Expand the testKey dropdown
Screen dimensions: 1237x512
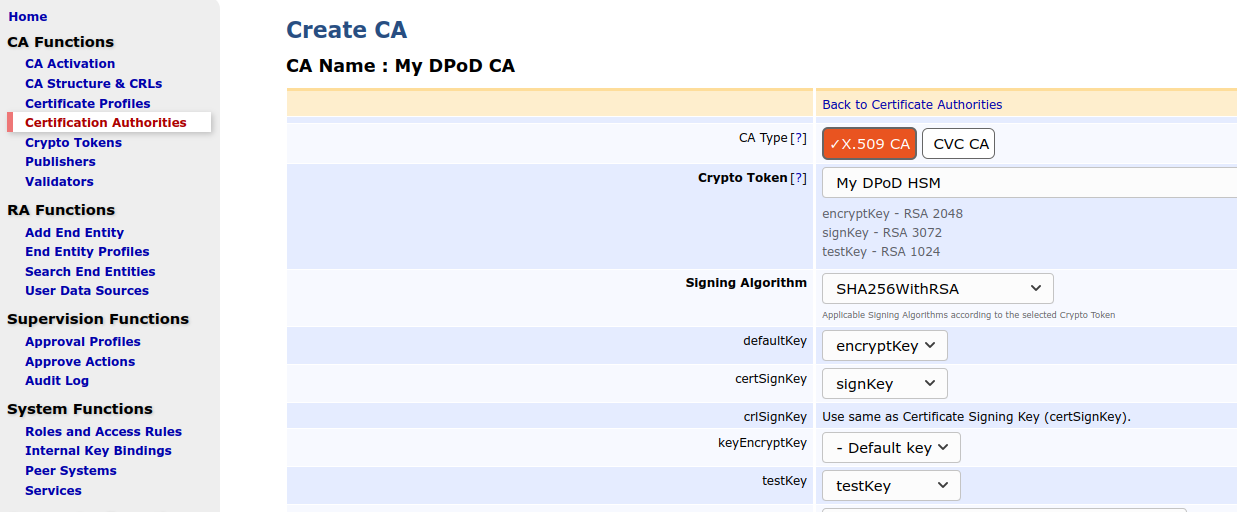tap(890, 486)
